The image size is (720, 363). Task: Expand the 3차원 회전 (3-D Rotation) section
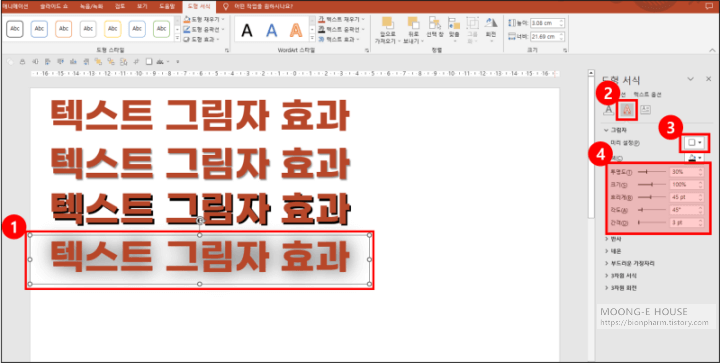(x=620, y=288)
